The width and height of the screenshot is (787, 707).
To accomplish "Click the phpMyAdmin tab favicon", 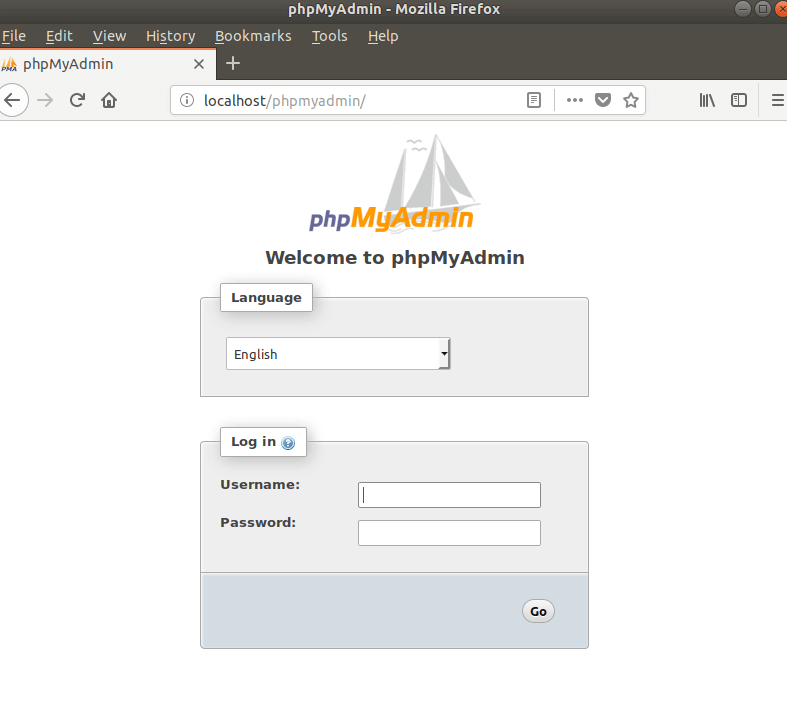I will click(x=9, y=64).
